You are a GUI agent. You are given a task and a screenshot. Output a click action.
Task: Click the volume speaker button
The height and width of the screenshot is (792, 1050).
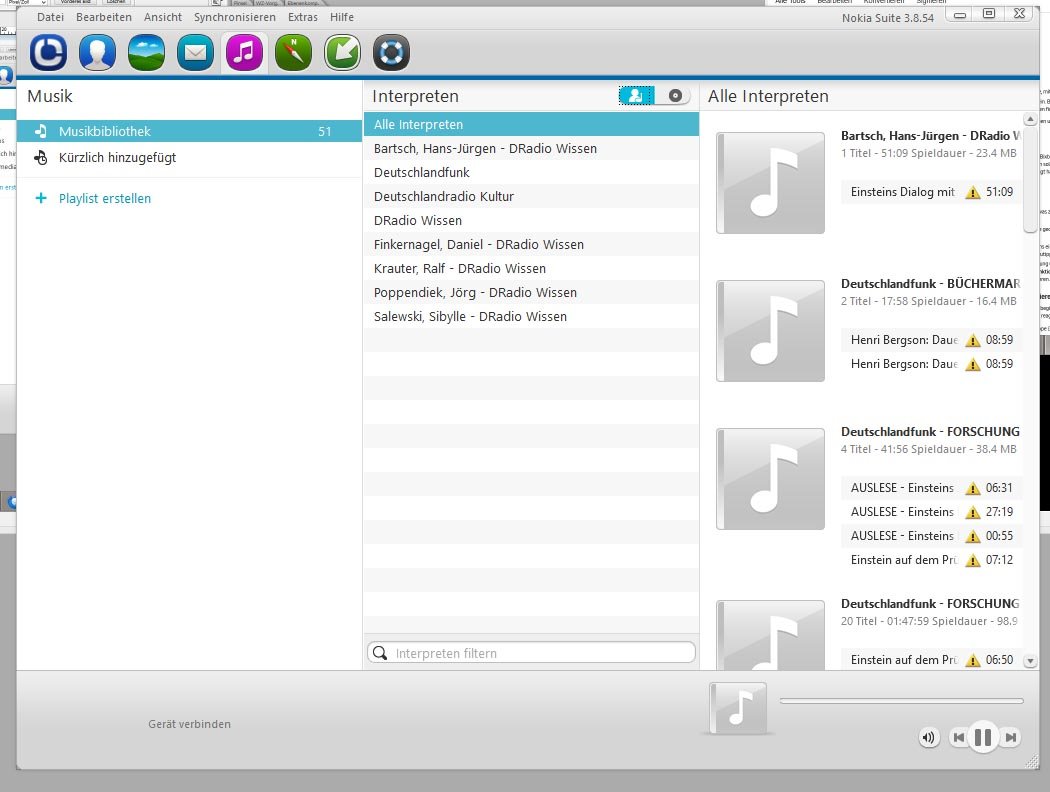(x=929, y=738)
